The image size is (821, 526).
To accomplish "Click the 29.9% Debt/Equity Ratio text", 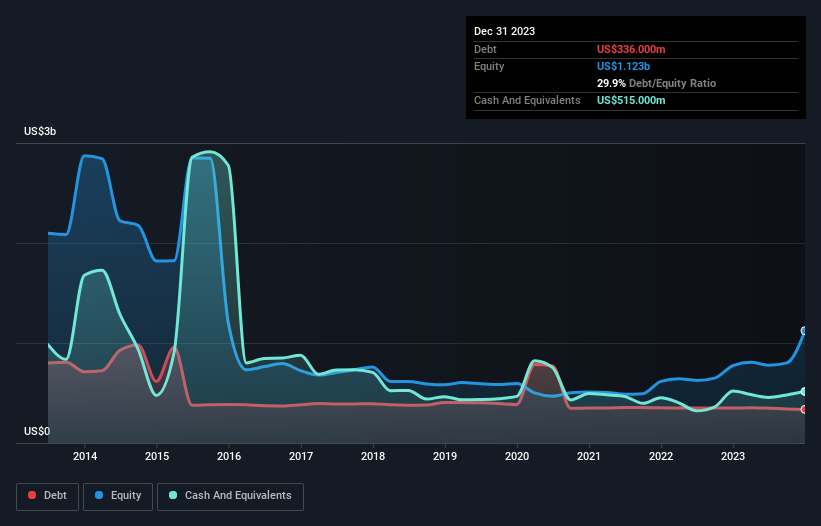I will pyautogui.click(x=656, y=83).
